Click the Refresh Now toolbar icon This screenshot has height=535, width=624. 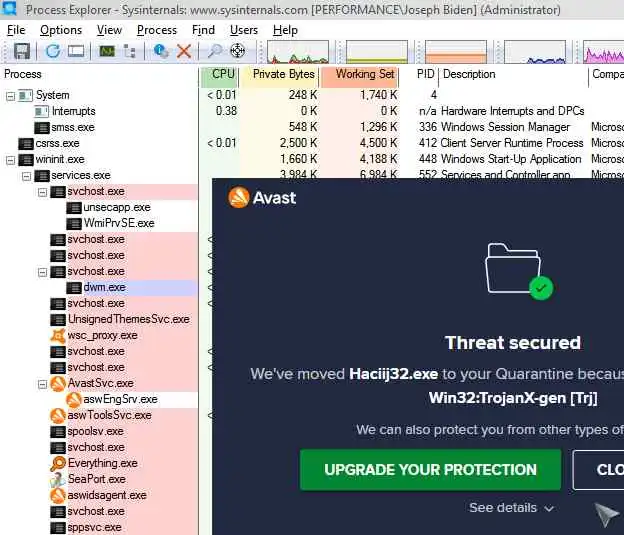(53, 51)
